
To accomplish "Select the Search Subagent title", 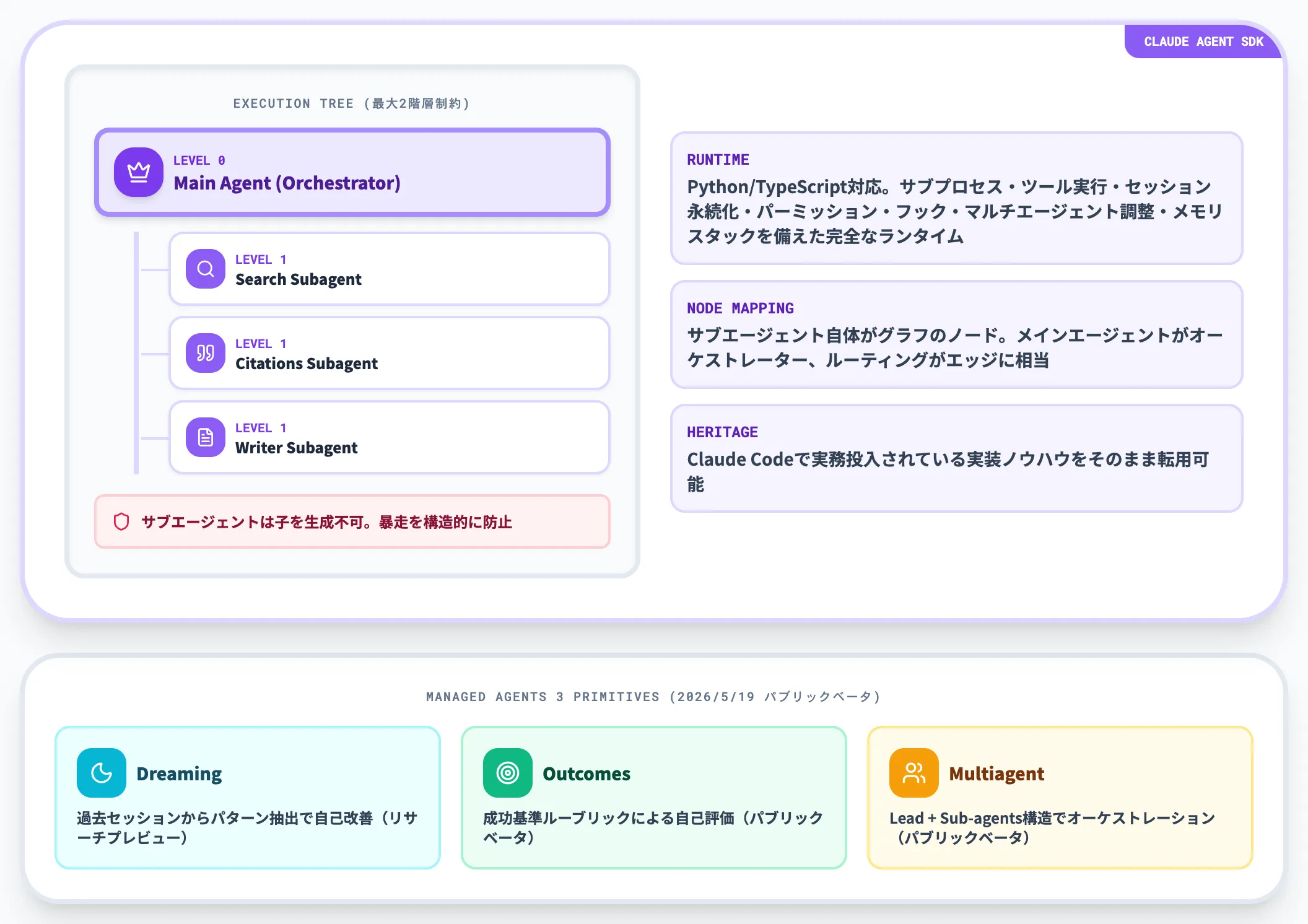I will (298, 279).
